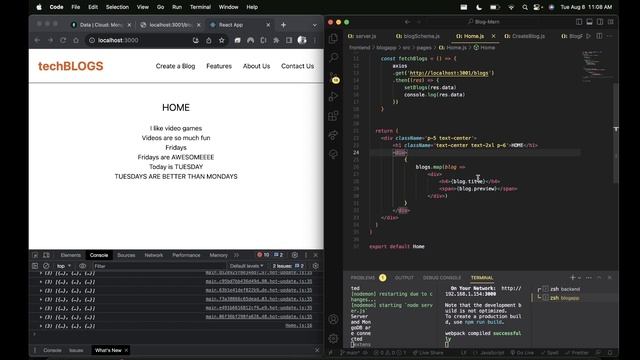Create a live expression with eye icon
The image size is (640, 360).
[x=82, y=266]
